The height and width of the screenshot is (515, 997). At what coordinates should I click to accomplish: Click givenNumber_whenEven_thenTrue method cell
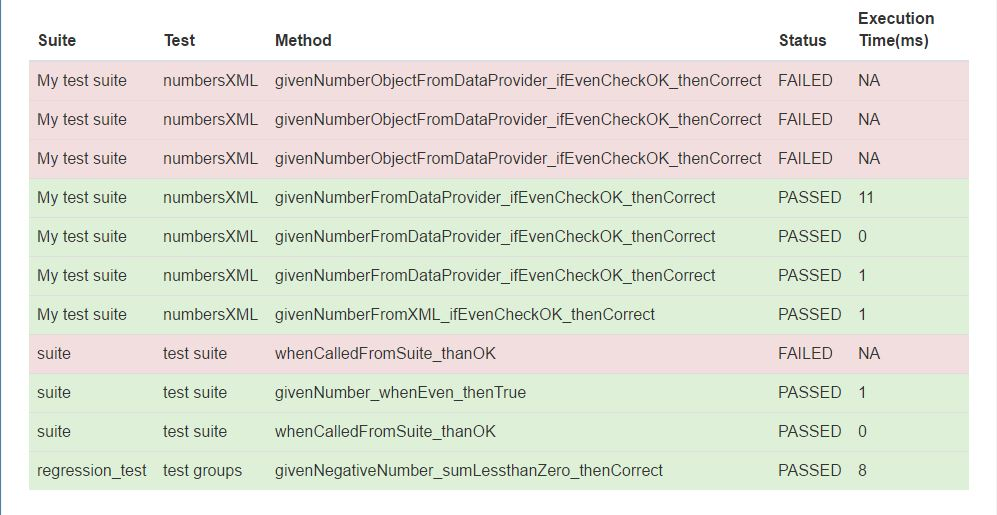pyautogui.click(x=400, y=393)
